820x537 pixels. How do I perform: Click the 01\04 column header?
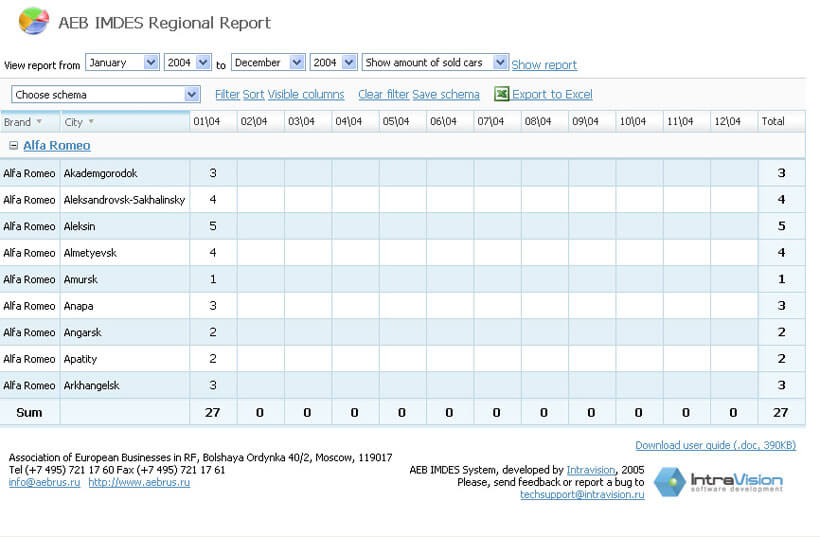coord(213,121)
